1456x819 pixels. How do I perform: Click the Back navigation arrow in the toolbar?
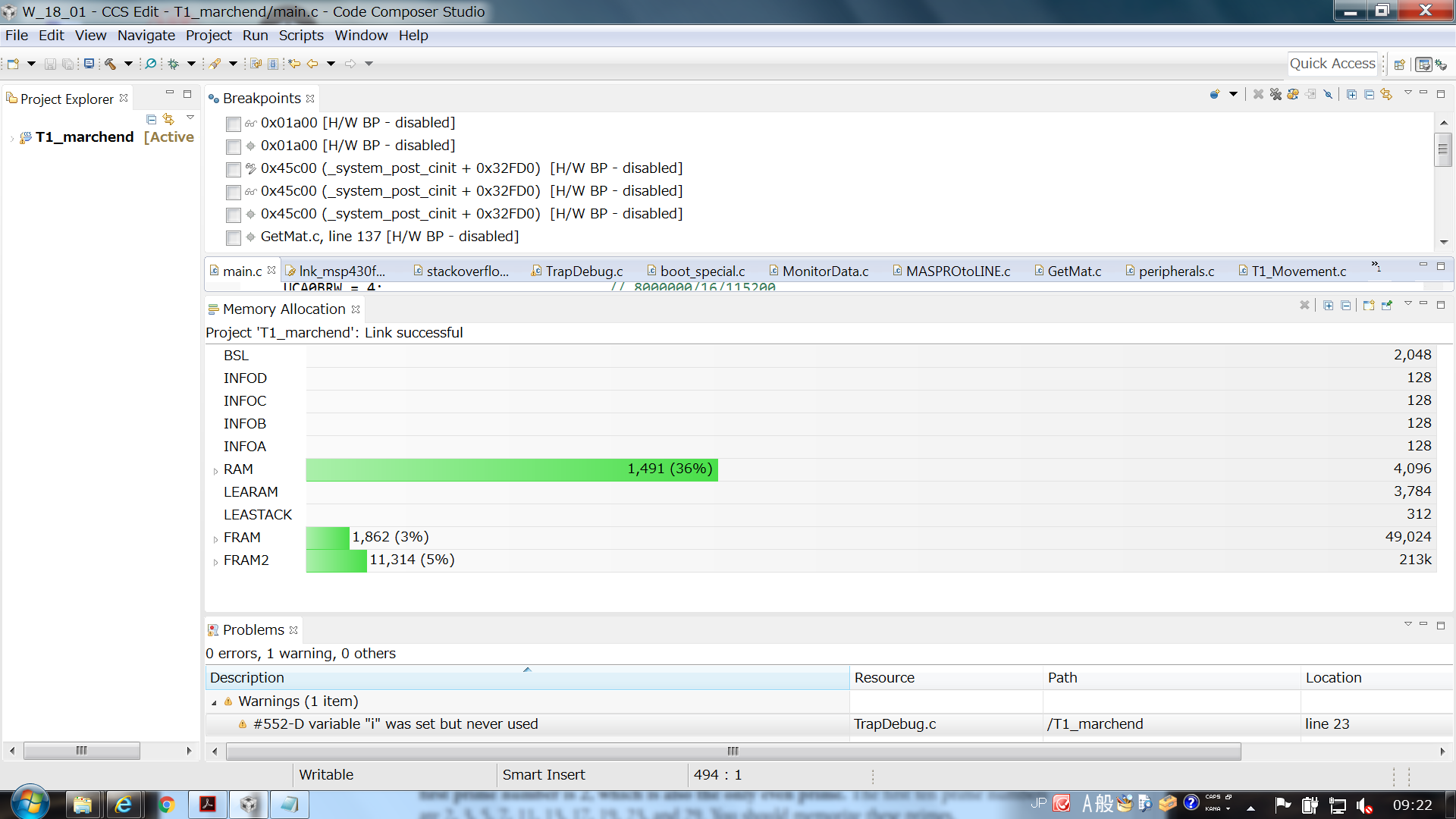pos(313,64)
